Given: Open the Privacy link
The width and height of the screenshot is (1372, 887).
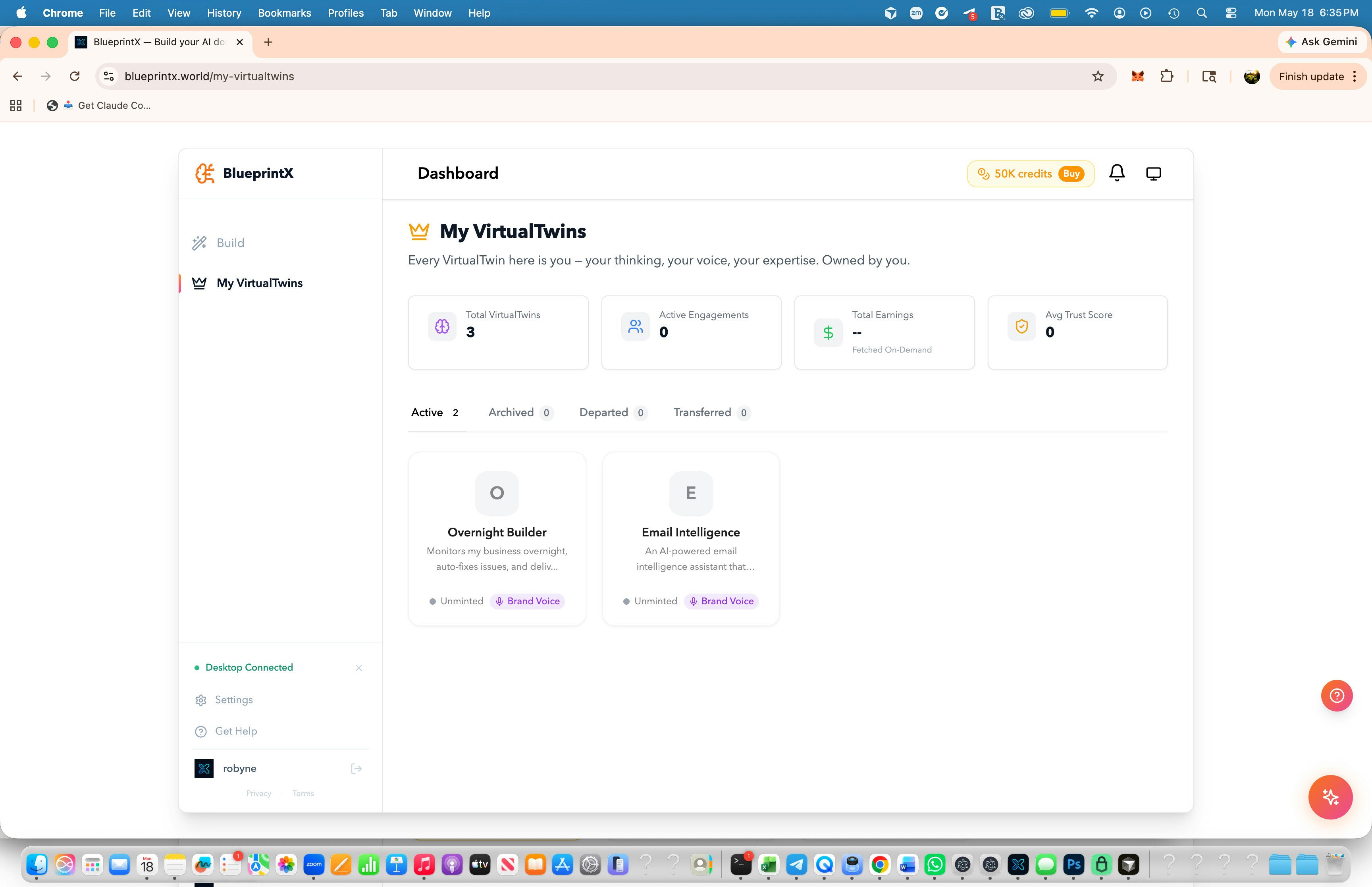Looking at the screenshot, I should click(x=258, y=794).
